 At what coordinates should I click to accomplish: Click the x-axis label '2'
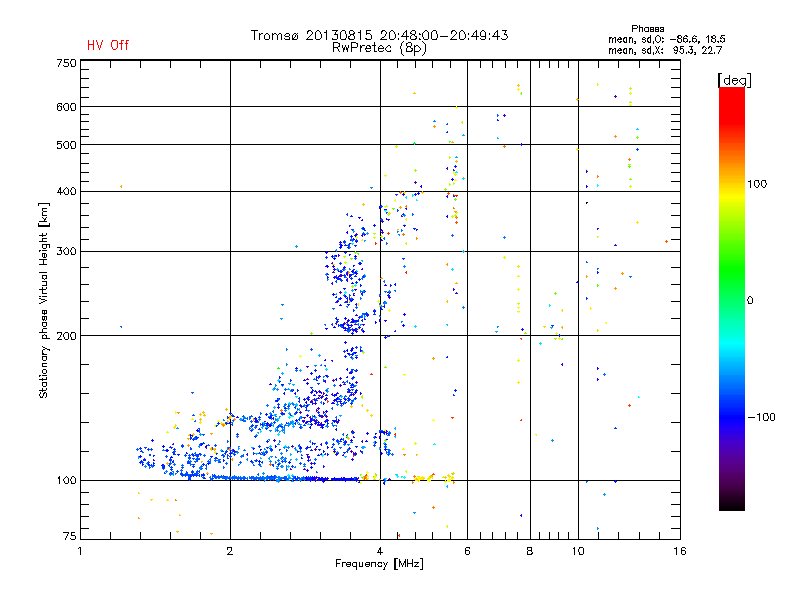[x=230, y=551]
